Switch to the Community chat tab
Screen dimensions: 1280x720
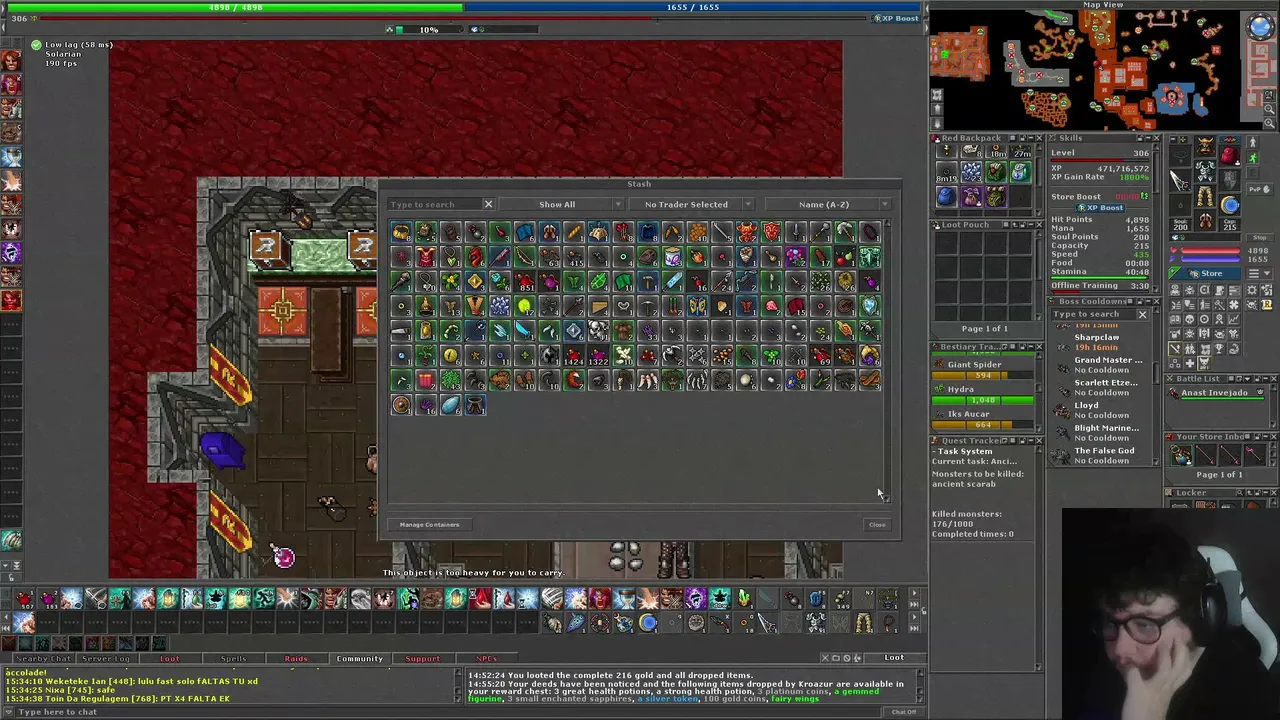point(360,658)
